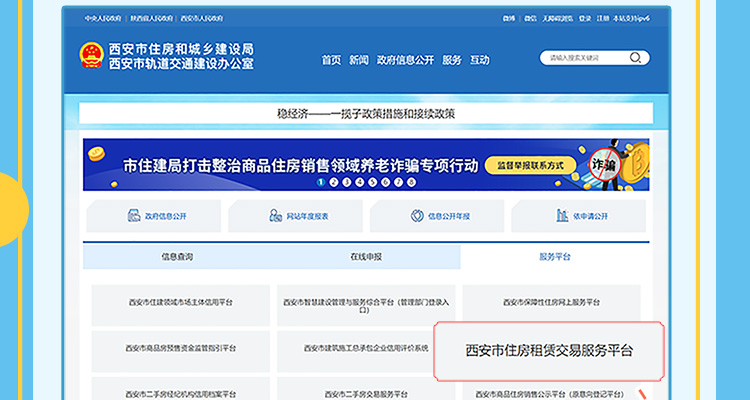The image size is (750, 400).
Task: Open 互动 navigation item
Action: 479,60
